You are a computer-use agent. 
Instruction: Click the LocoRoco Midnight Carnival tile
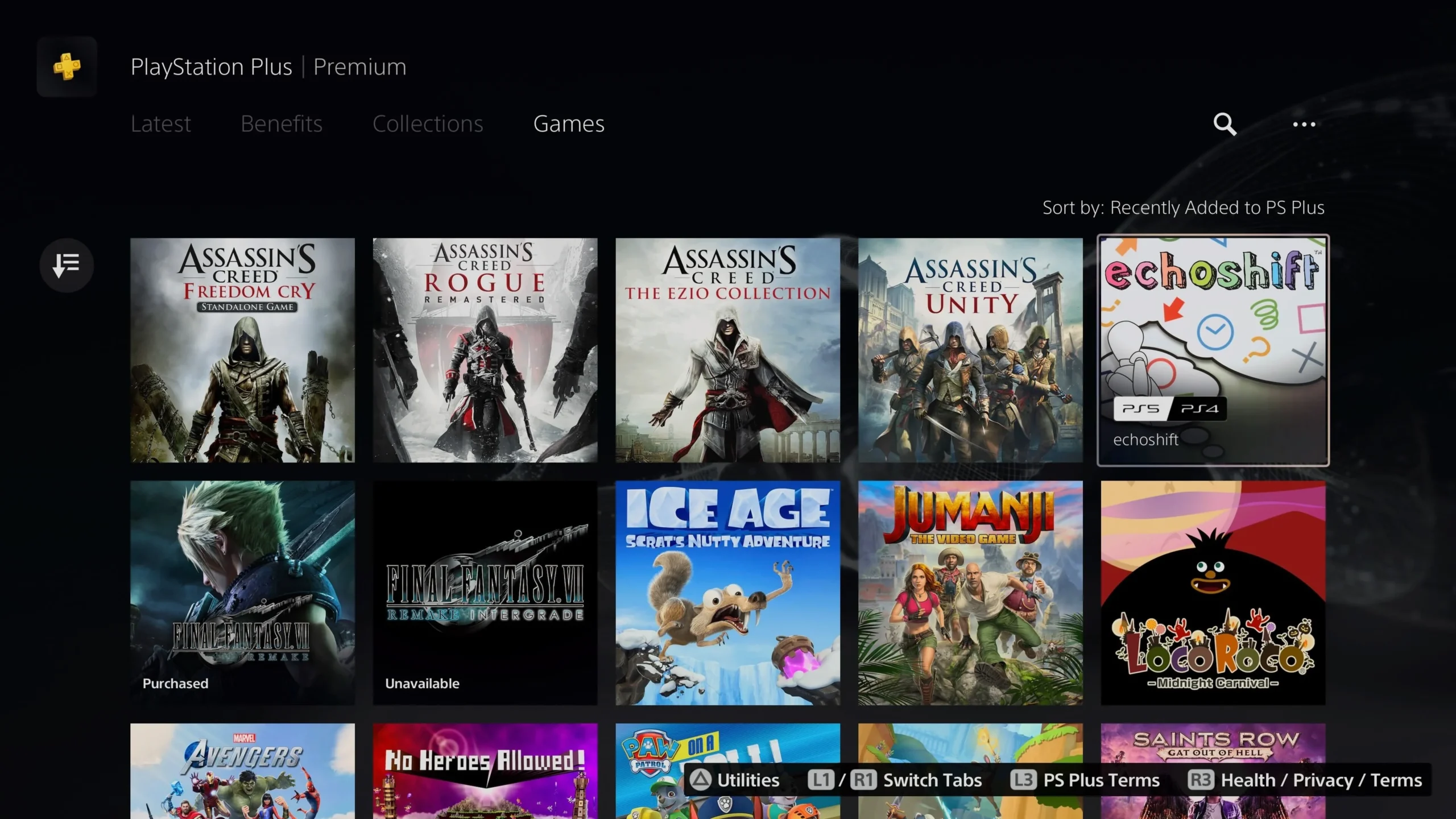coord(1213,592)
